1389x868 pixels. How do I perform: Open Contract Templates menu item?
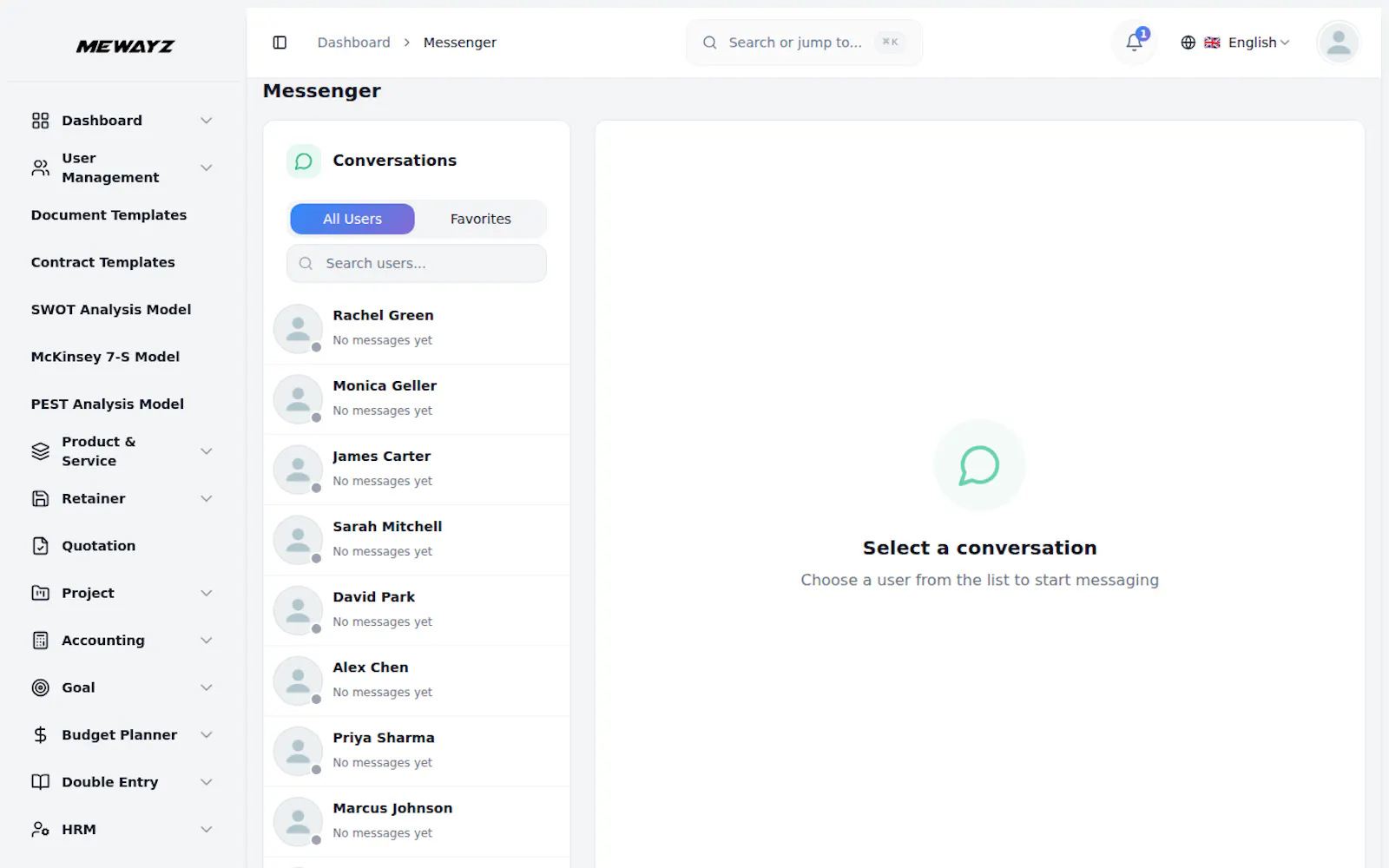(x=102, y=262)
